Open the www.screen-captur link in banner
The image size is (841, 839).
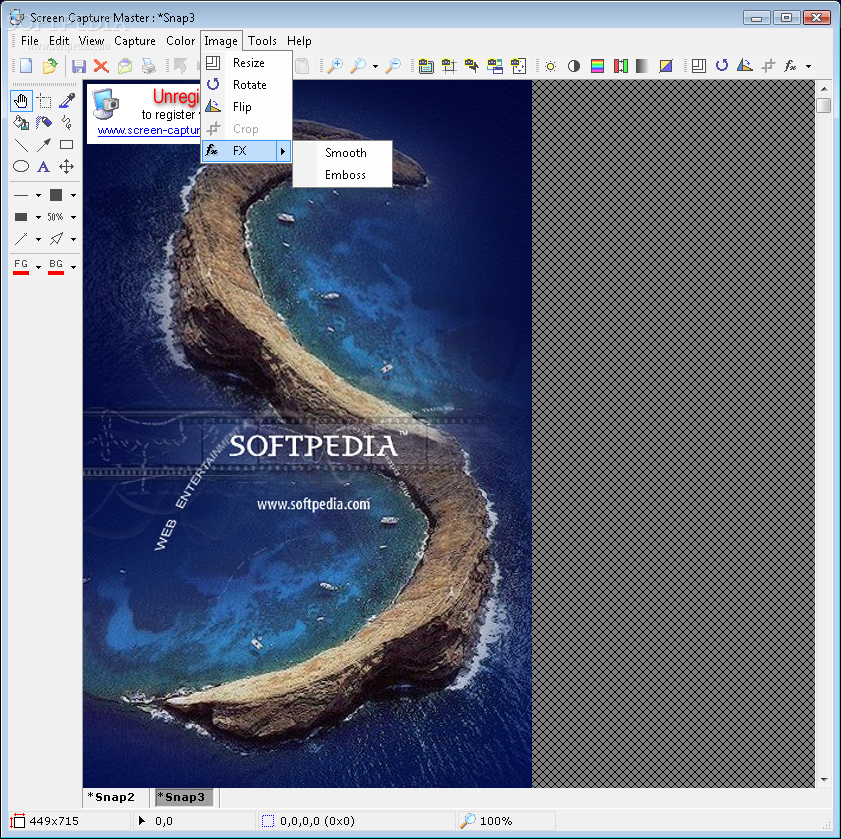tap(149, 130)
